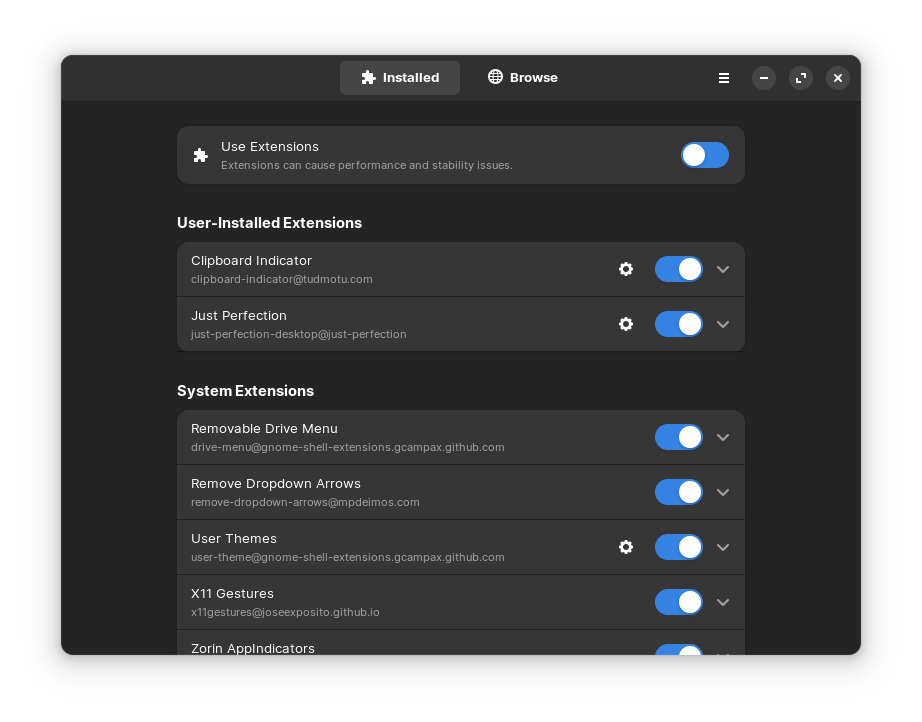Expand User Themes details chevron
The width and height of the screenshot is (922, 722).
[723, 547]
